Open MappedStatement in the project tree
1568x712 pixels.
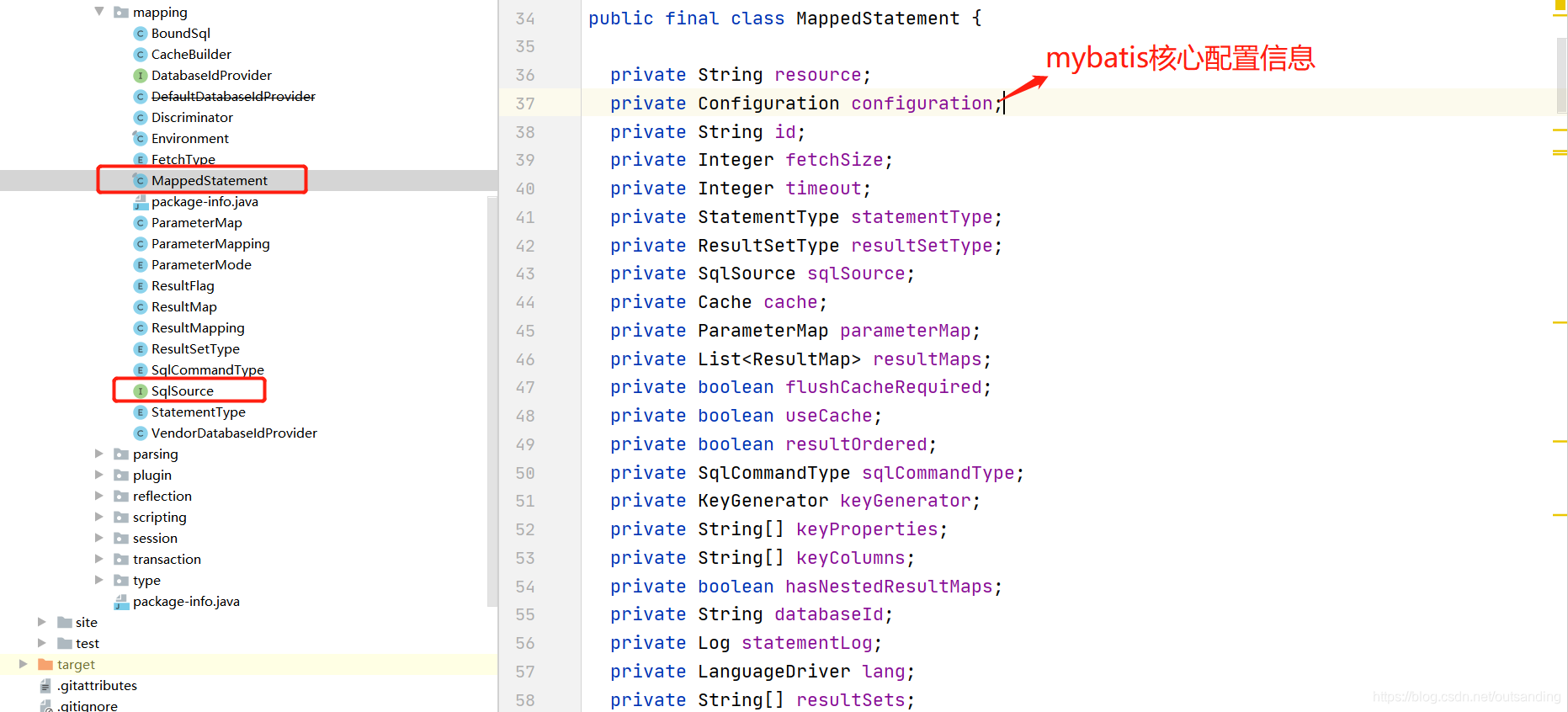pyautogui.click(x=210, y=181)
